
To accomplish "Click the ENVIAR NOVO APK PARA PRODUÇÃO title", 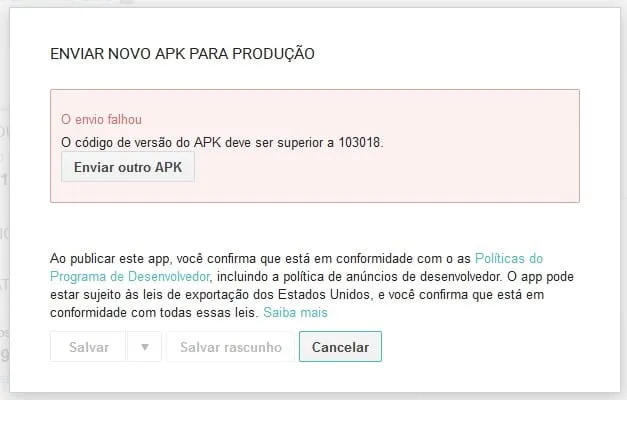I will 182,54.
